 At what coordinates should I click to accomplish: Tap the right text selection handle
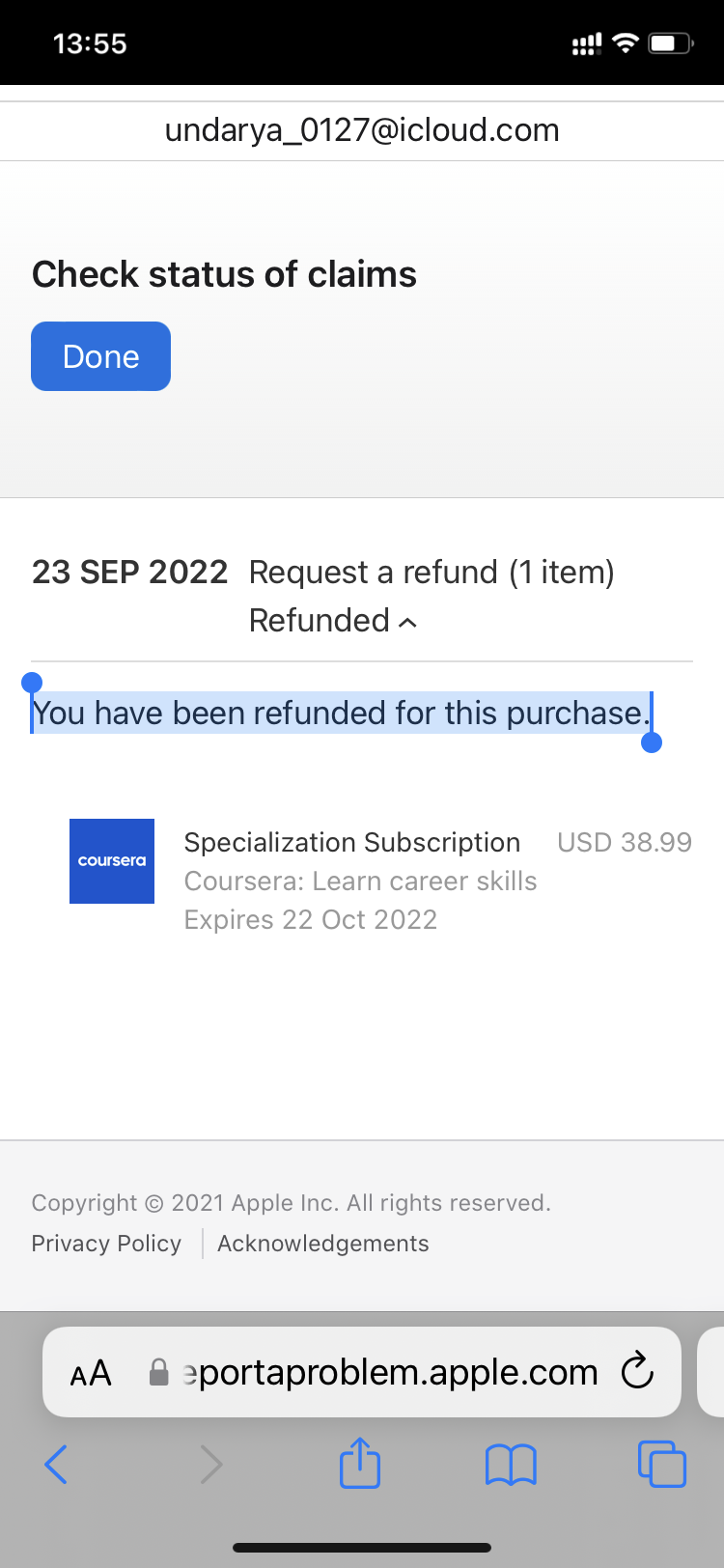652,742
